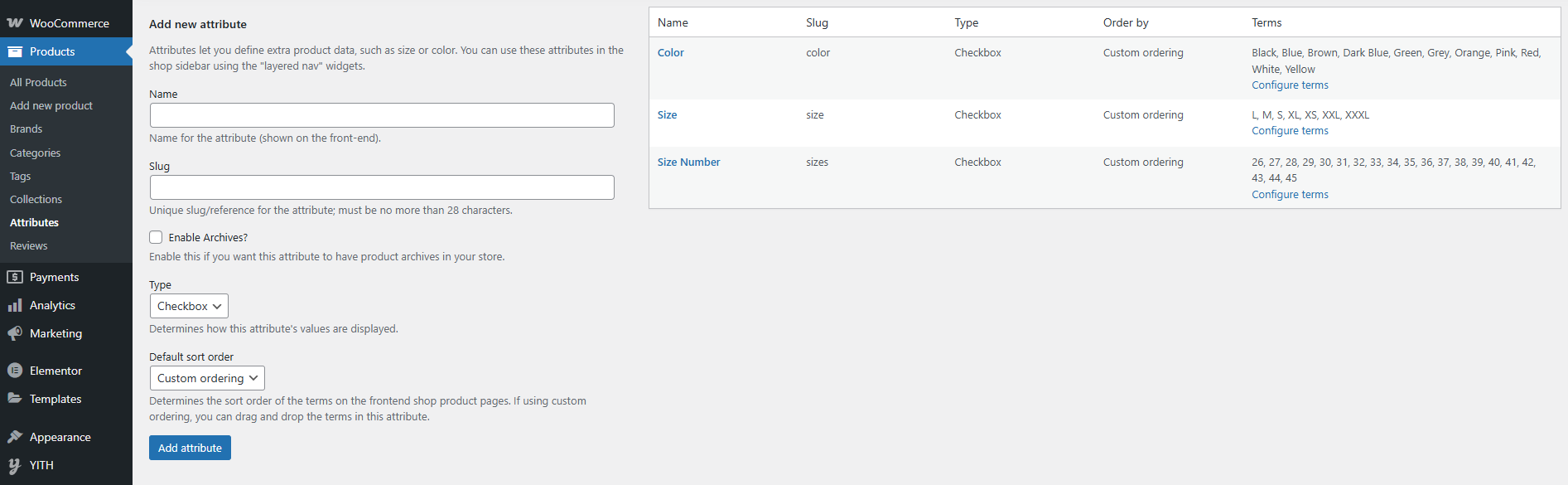Click the Templates folder icon
This screenshot has height=485, width=1568.
tap(15, 399)
